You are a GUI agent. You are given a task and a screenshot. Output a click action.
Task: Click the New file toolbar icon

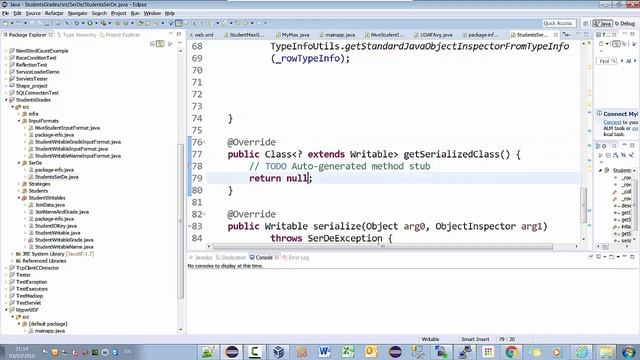pos(6,23)
